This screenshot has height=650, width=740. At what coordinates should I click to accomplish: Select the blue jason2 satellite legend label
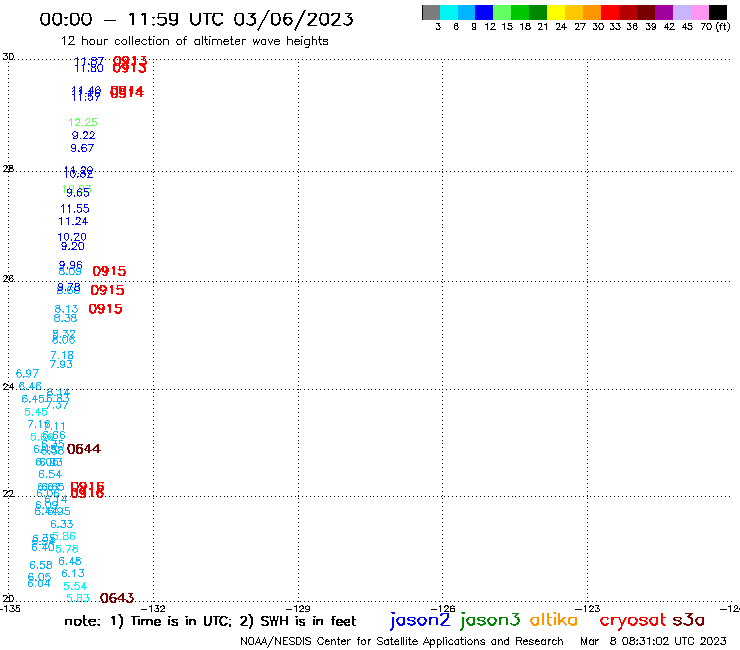pos(420,620)
